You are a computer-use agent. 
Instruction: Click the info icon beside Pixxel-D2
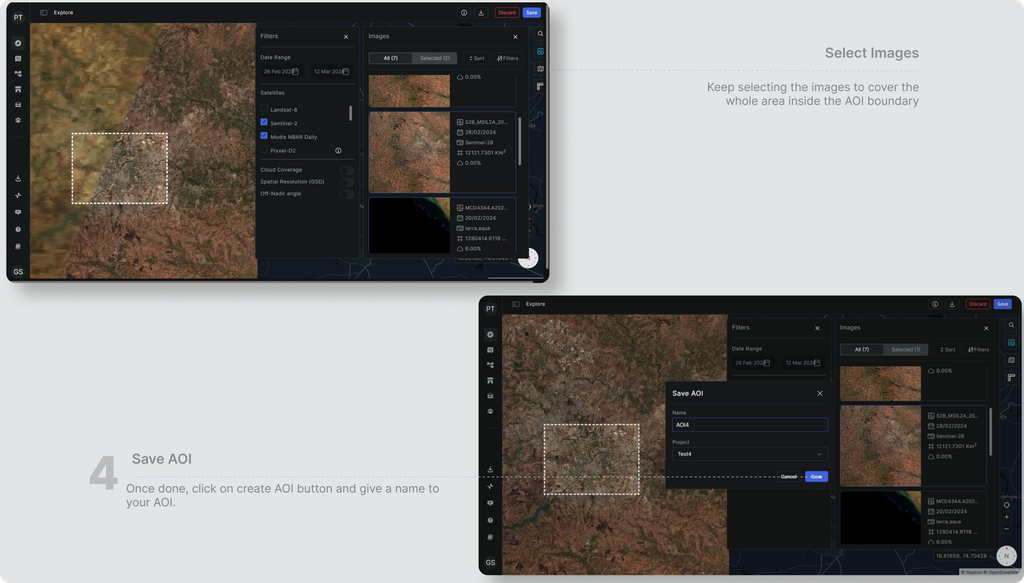338,150
